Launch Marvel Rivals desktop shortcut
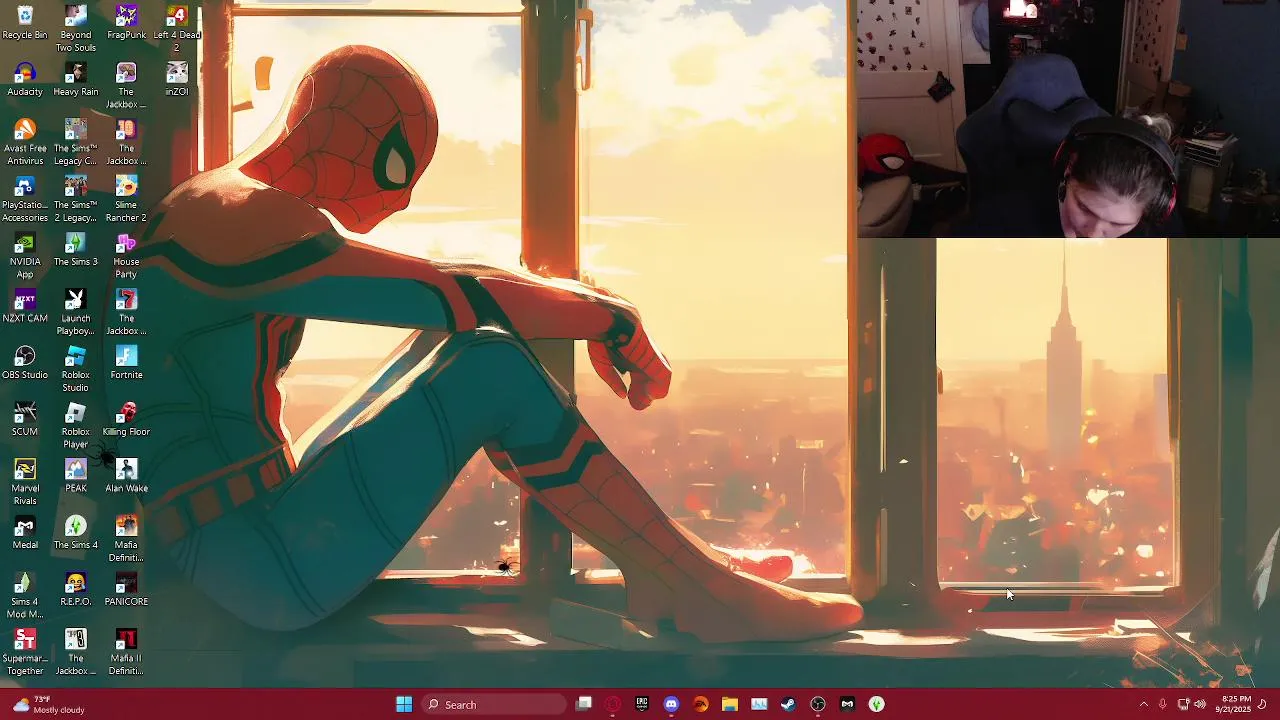Screen dimensions: 1280x720 point(25,482)
